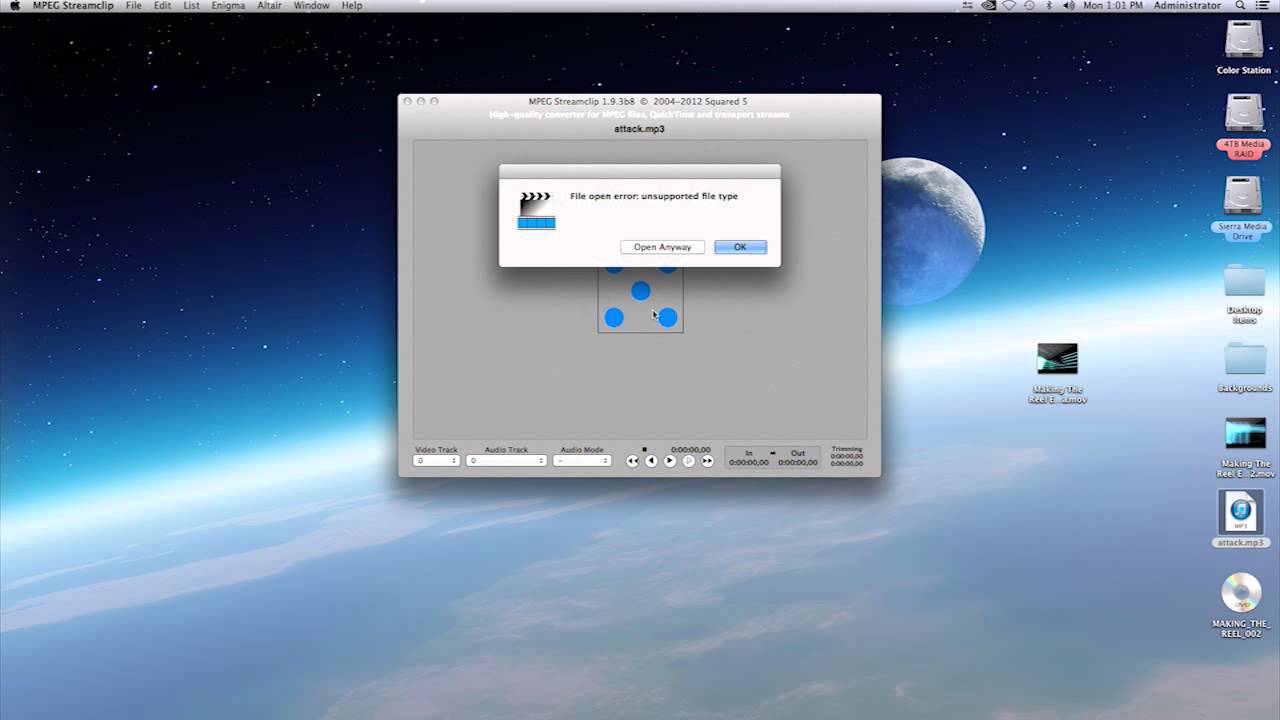
Task: Click the Streamclip clapperboard icon in dialog
Action: pos(536,210)
